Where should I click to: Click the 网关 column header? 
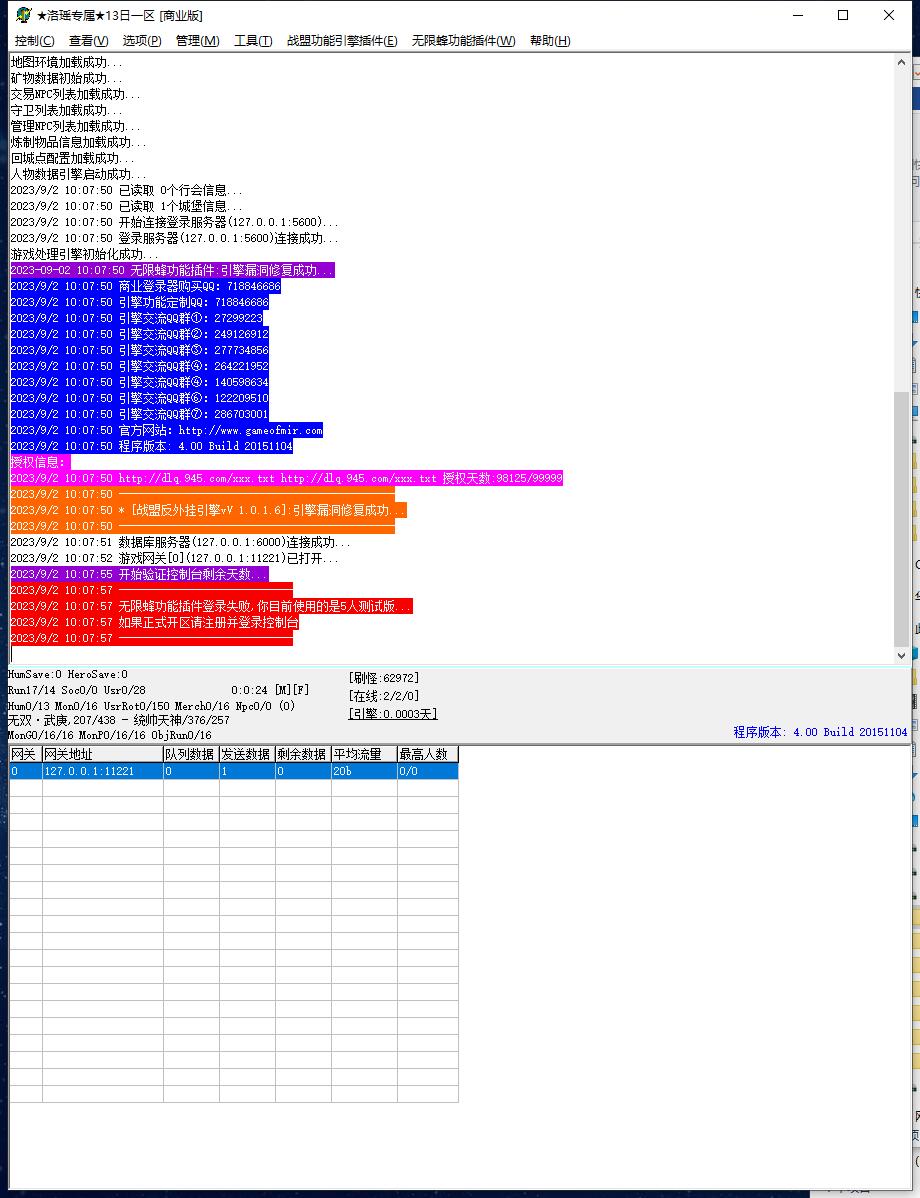tap(25, 754)
